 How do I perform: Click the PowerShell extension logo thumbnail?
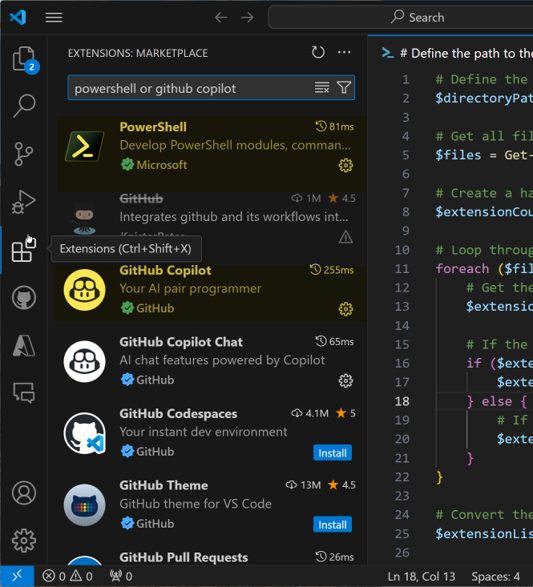(85, 146)
